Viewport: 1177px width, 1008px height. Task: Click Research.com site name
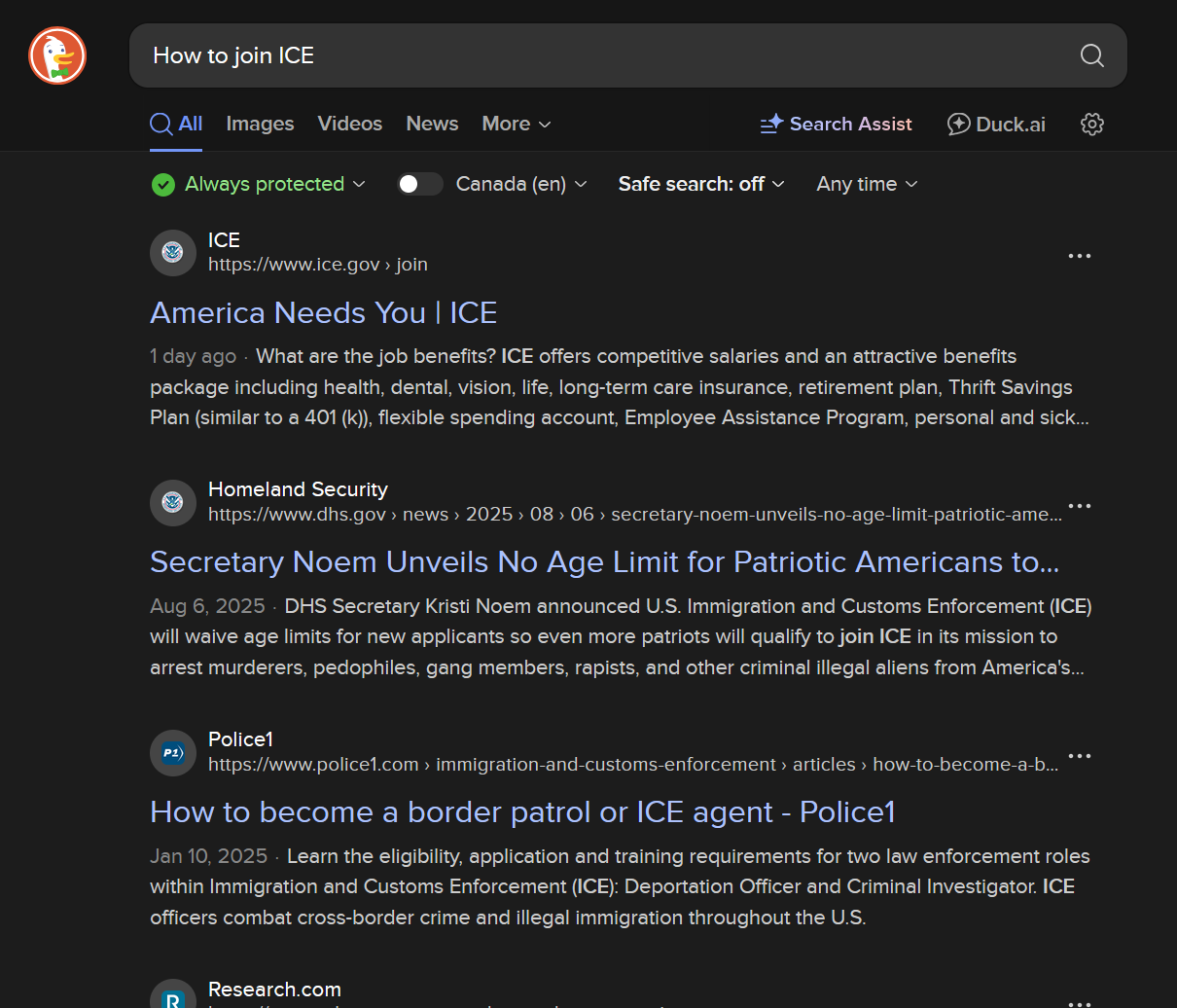click(274, 990)
